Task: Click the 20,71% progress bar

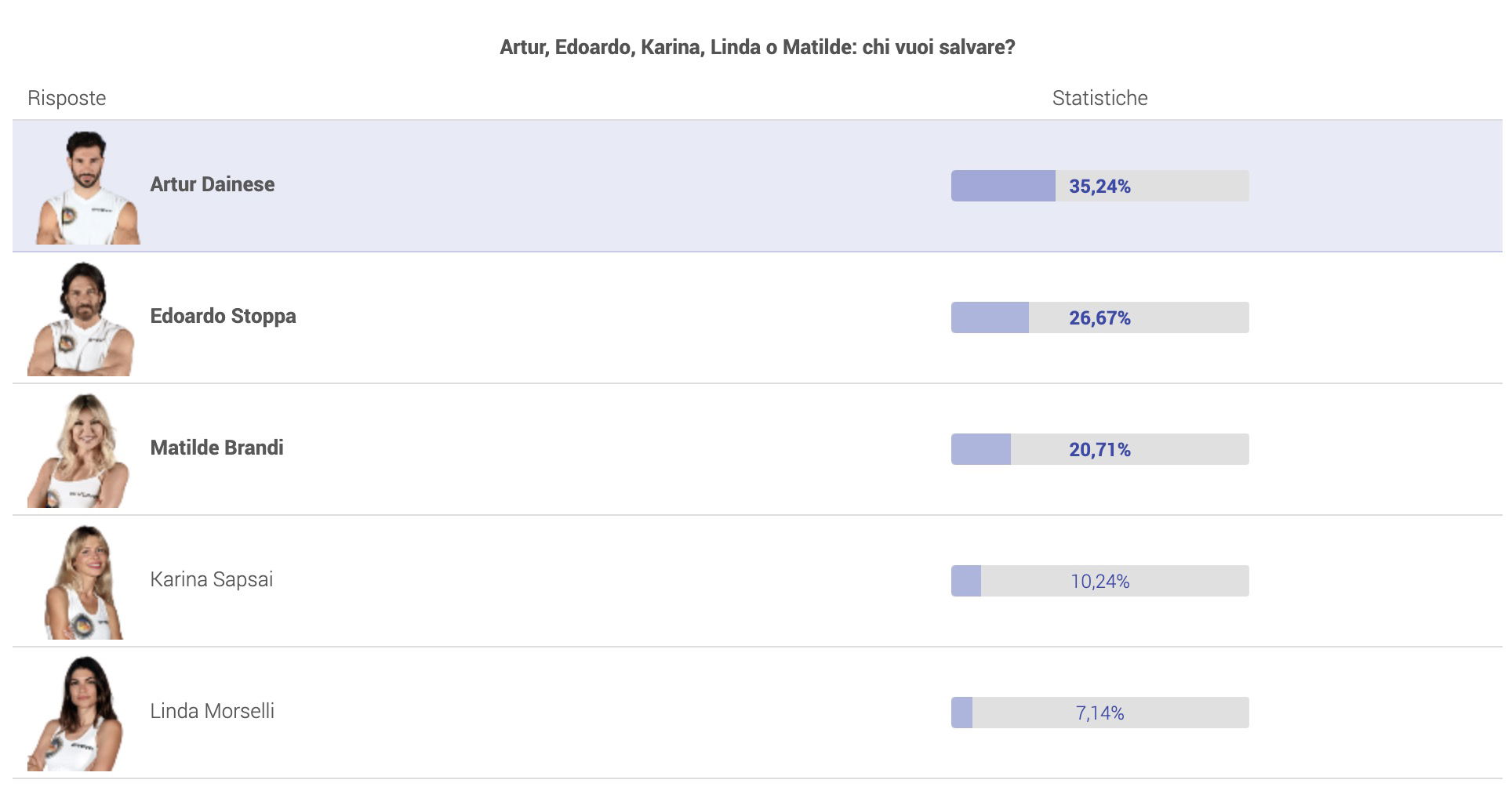Action: tap(1099, 449)
